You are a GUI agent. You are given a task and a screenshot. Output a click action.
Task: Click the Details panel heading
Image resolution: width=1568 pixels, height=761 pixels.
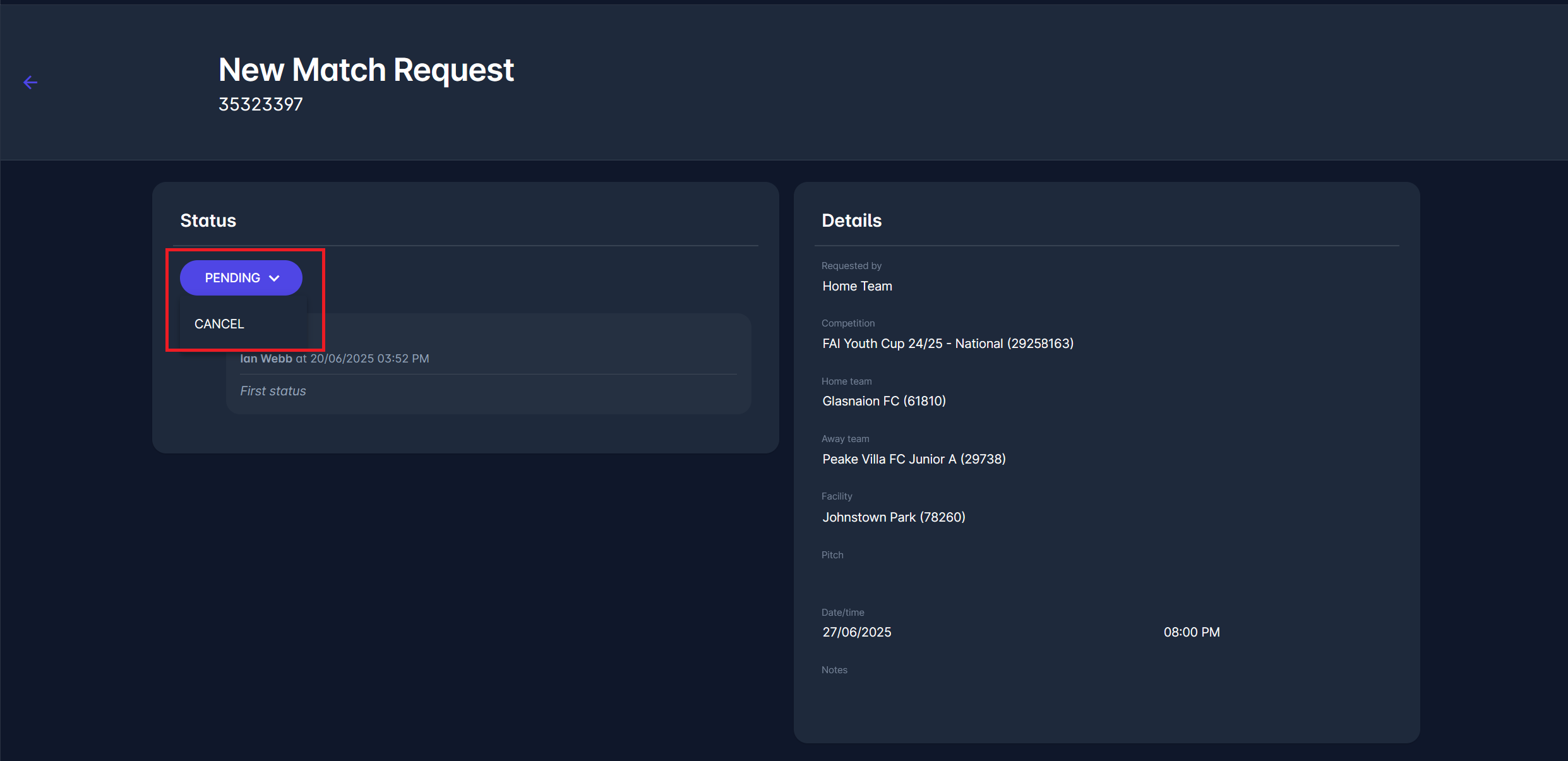click(851, 220)
